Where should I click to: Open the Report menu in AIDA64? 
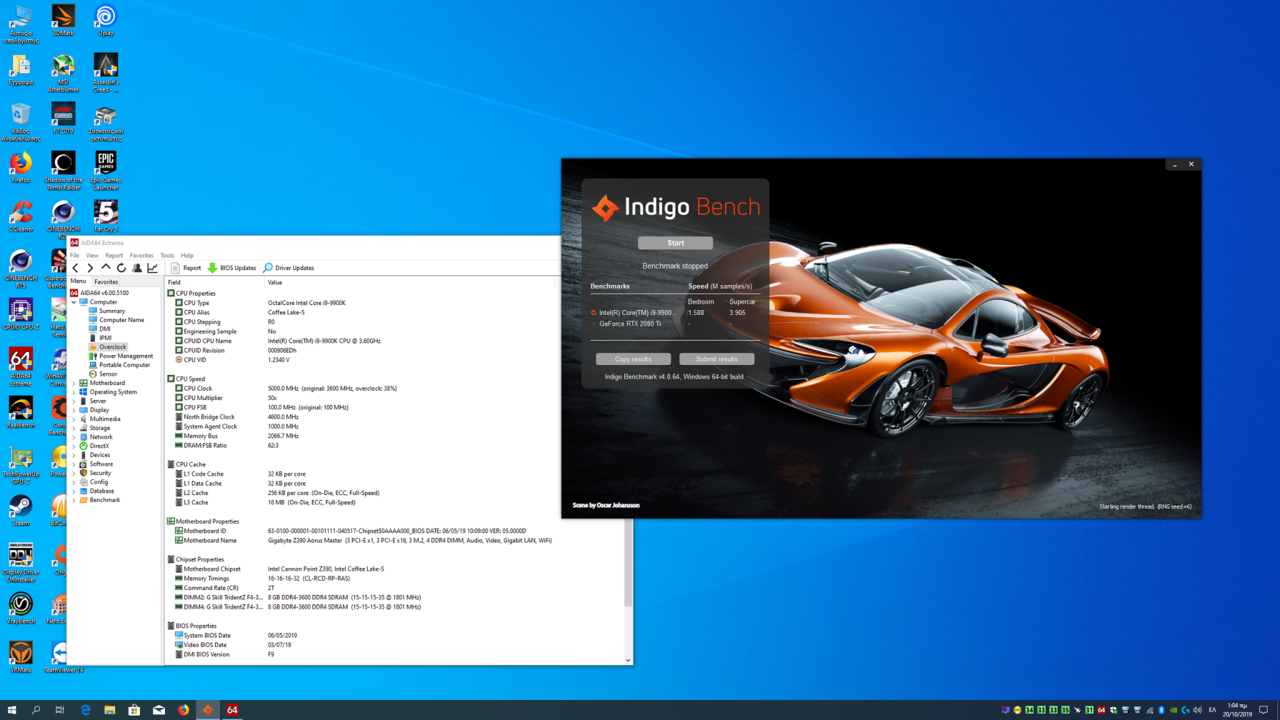[x=114, y=255]
